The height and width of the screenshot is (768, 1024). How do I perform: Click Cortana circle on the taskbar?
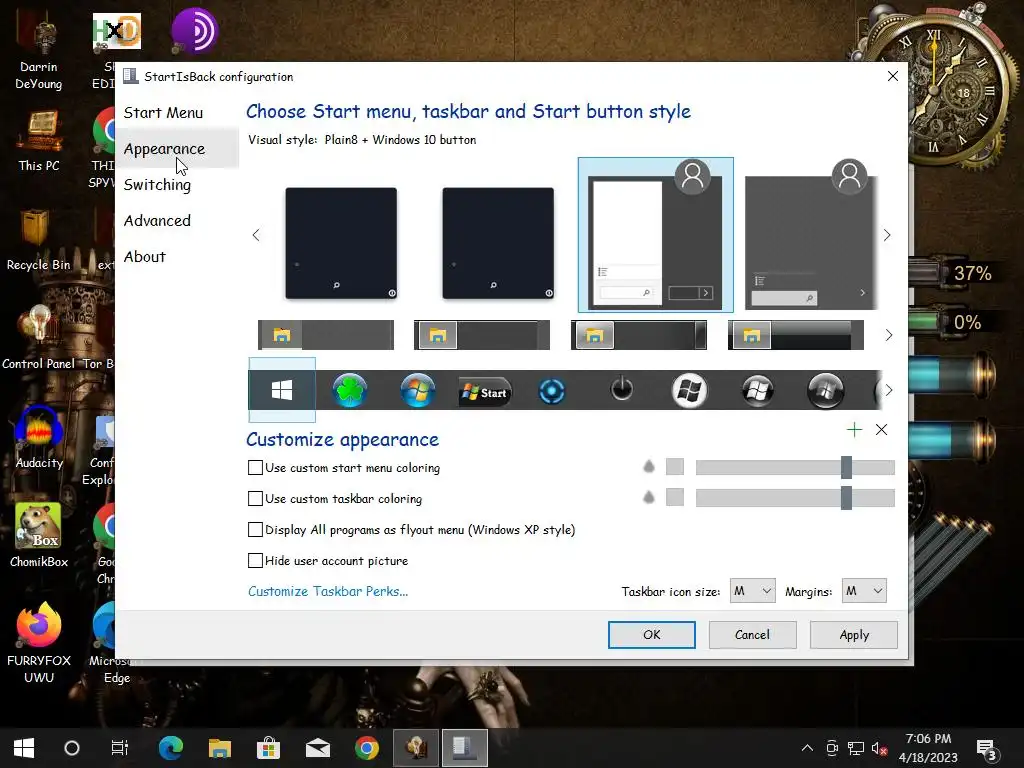(x=72, y=748)
